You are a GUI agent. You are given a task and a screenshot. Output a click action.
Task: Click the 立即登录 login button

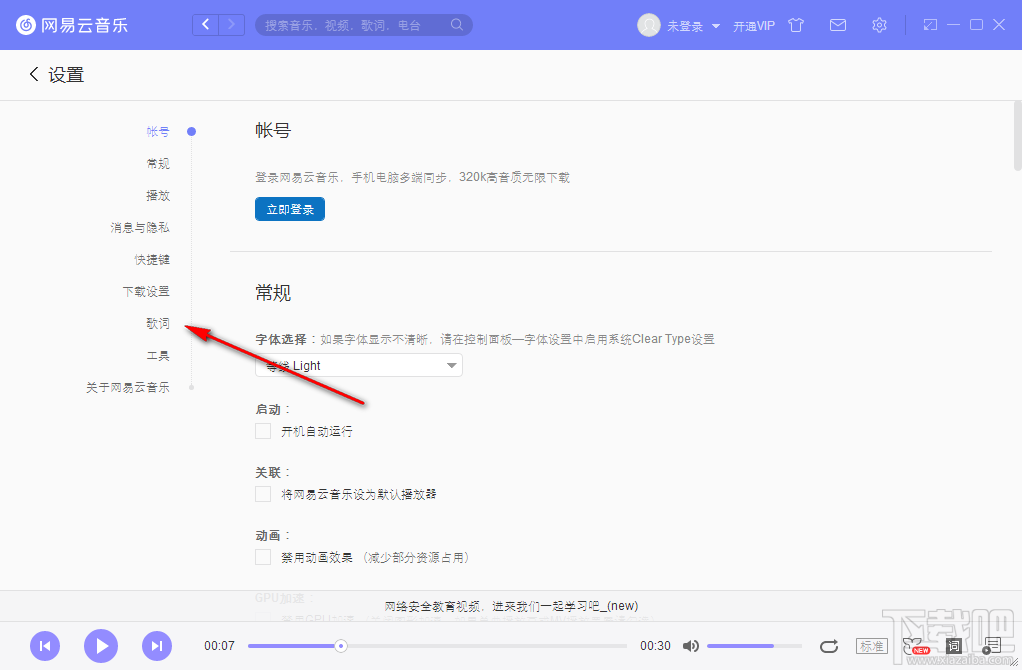pyautogui.click(x=289, y=209)
